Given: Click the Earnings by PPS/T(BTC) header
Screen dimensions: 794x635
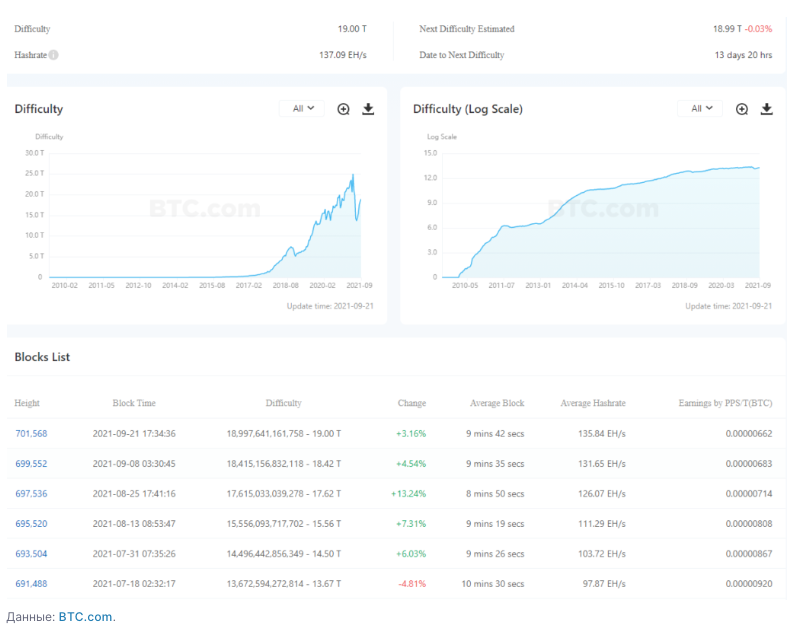Looking at the screenshot, I should point(718,403).
